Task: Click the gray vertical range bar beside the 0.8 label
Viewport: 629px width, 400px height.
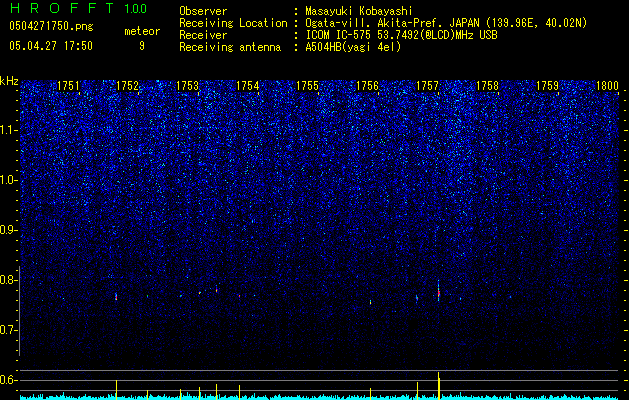Action: [19, 311]
